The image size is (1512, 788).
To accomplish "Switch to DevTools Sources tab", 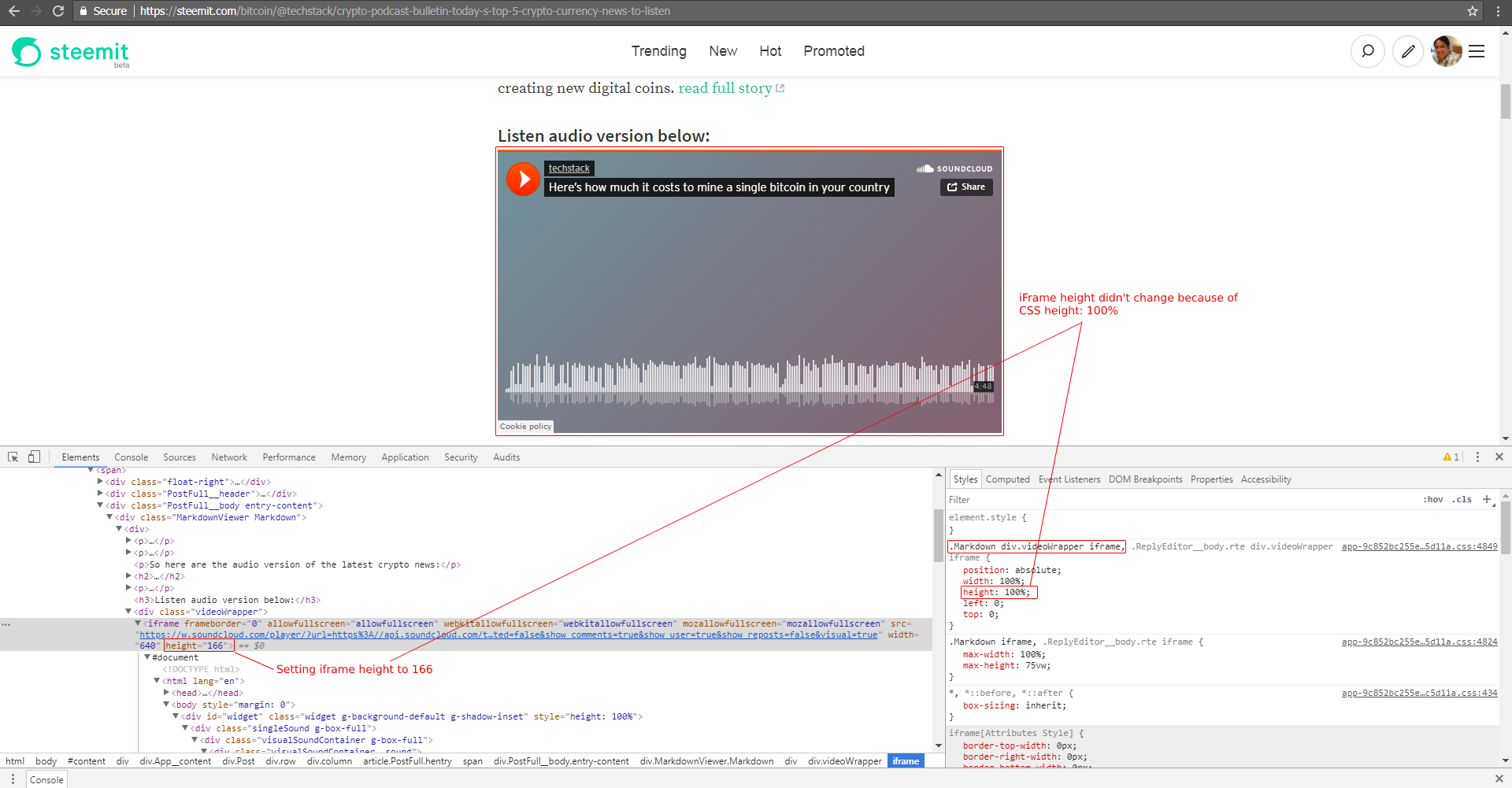I will [180, 457].
